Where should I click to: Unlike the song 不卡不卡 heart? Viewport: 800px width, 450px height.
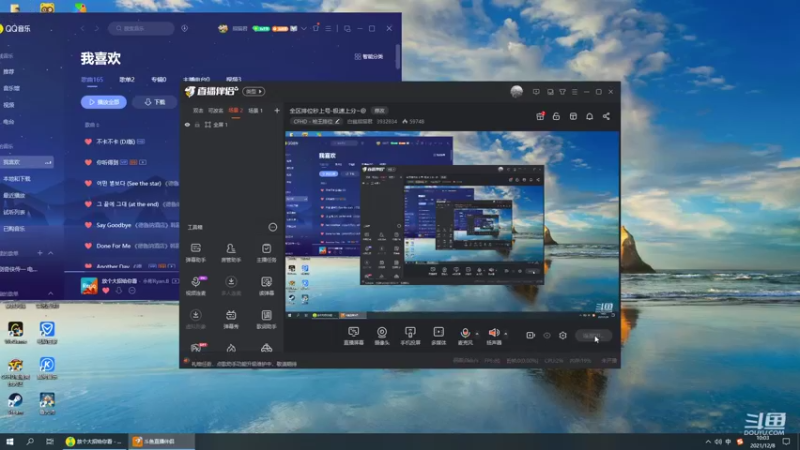click(88, 142)
